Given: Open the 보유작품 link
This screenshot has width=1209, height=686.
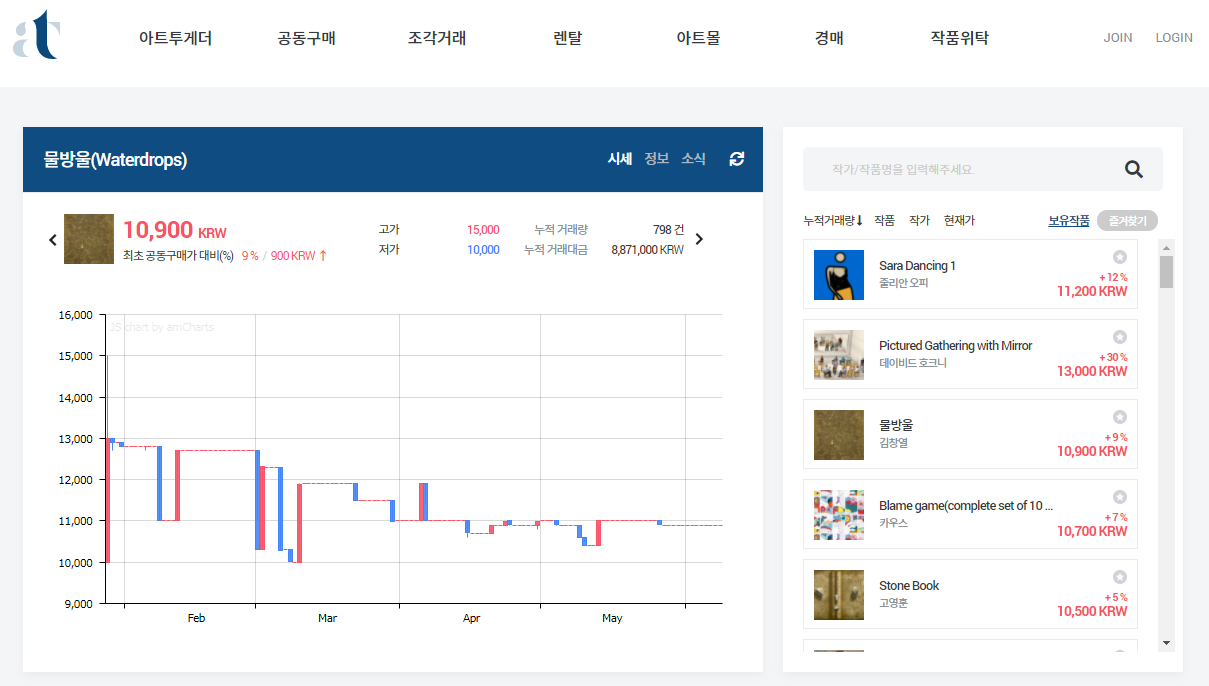Looking at the screenshot, I should pyautogui.click(x=1069, y=221).
